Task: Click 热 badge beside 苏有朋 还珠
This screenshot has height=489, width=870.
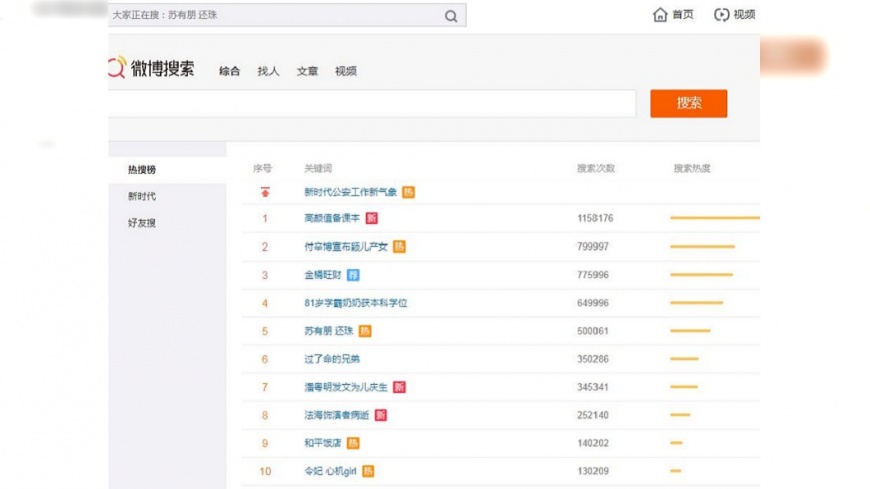Action: 365,331
